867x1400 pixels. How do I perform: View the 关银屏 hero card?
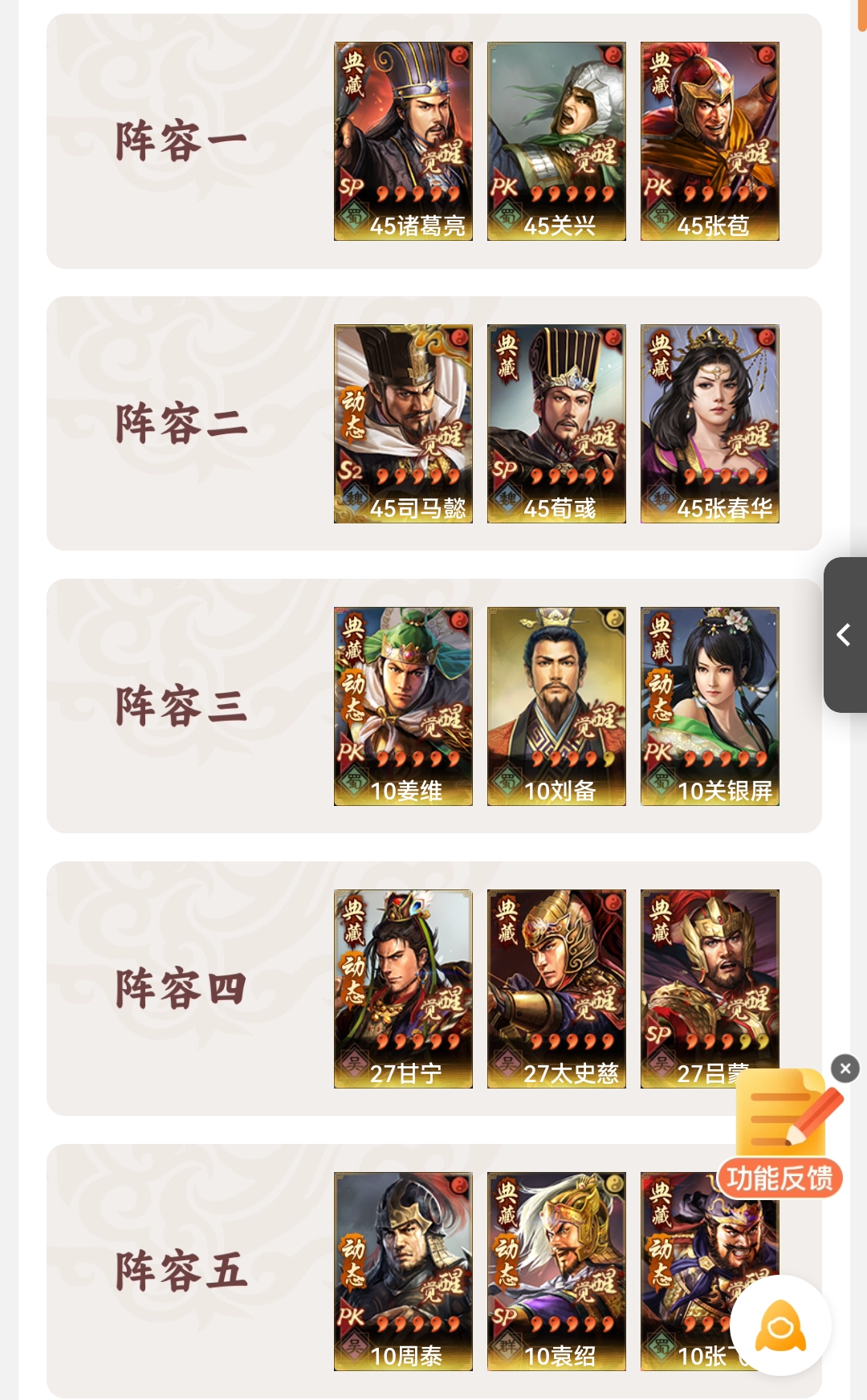coord(710,706)
